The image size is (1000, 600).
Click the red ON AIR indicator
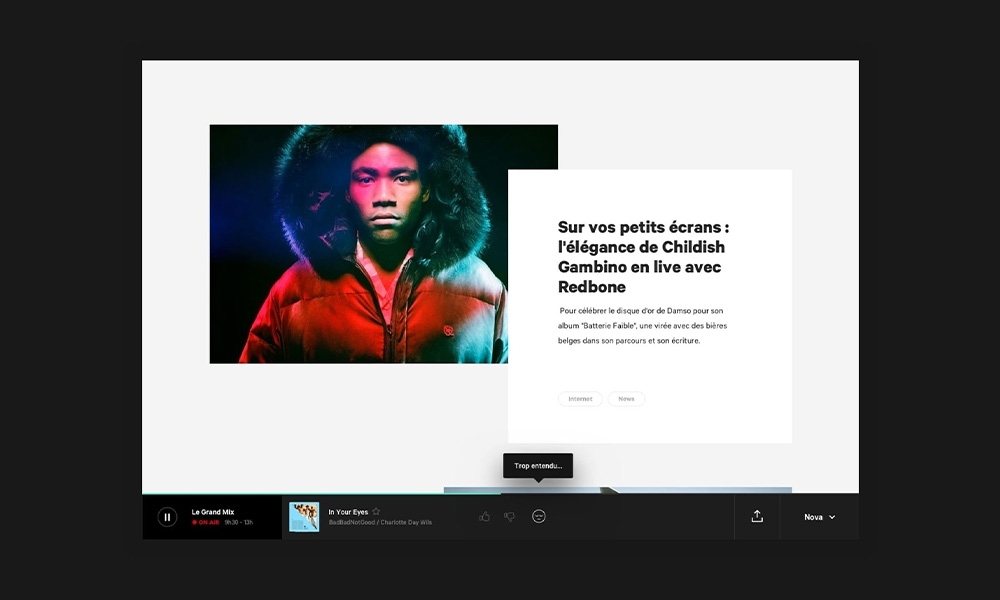(x=205, y=522)
